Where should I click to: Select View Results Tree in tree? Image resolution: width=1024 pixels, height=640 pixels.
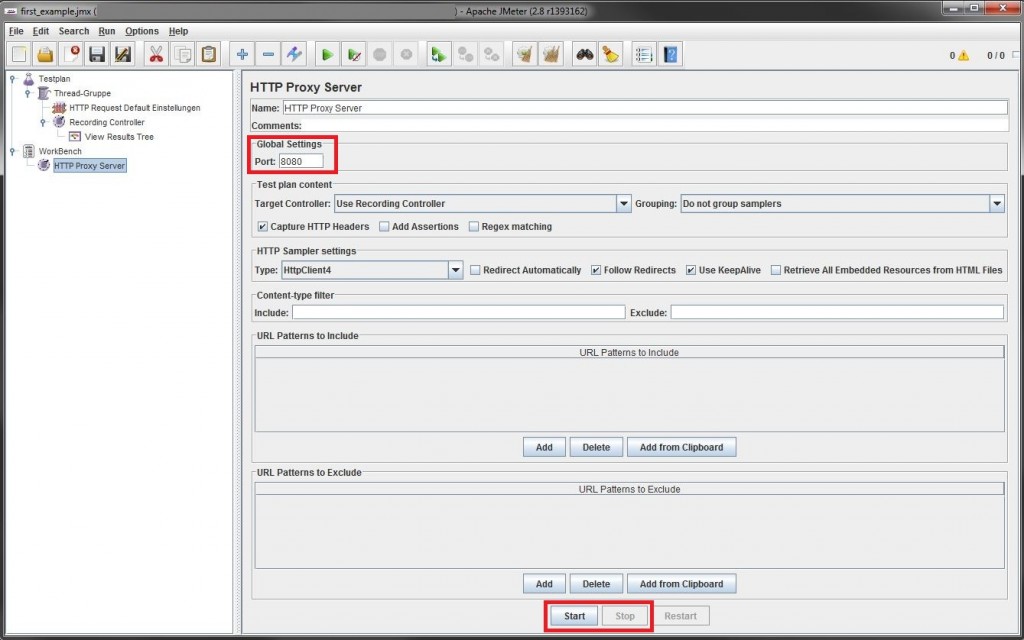[119, 136]
